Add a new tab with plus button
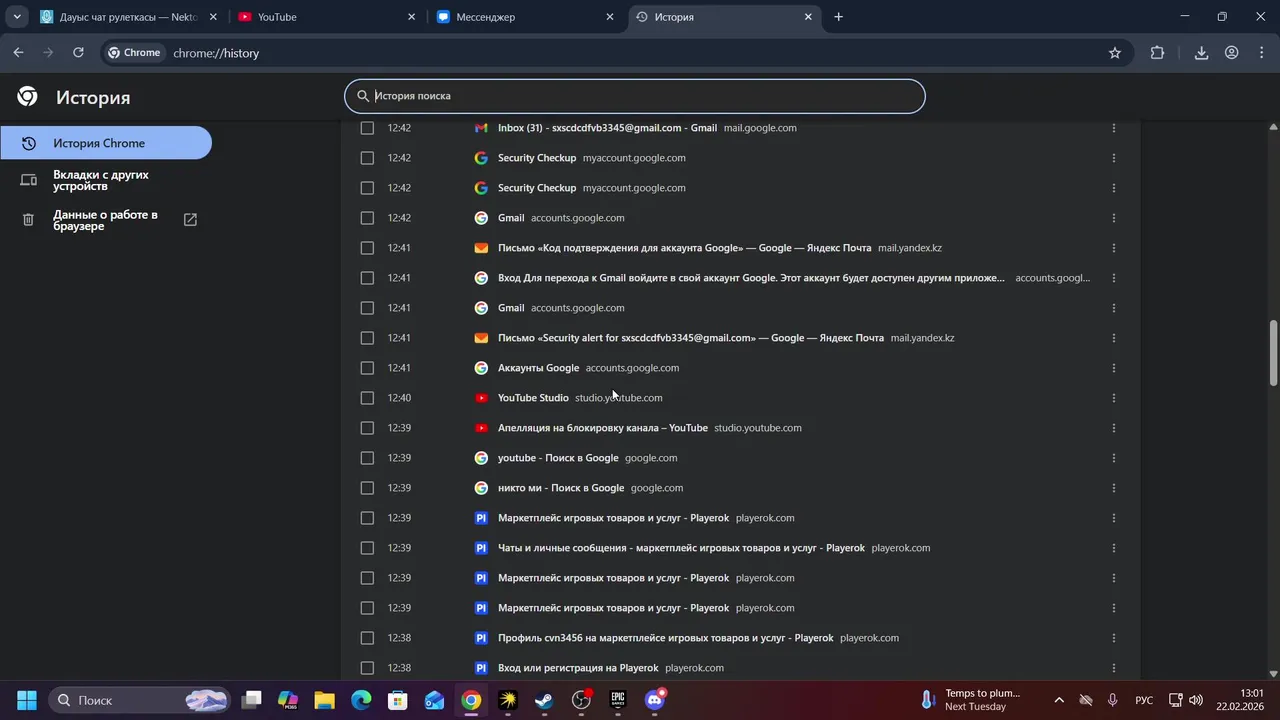 coord(838,17)
